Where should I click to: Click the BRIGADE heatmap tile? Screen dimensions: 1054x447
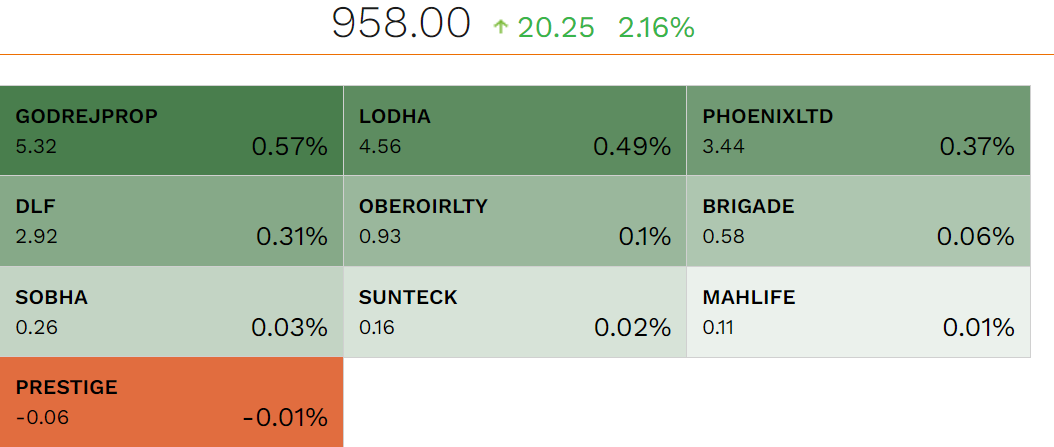857,221
